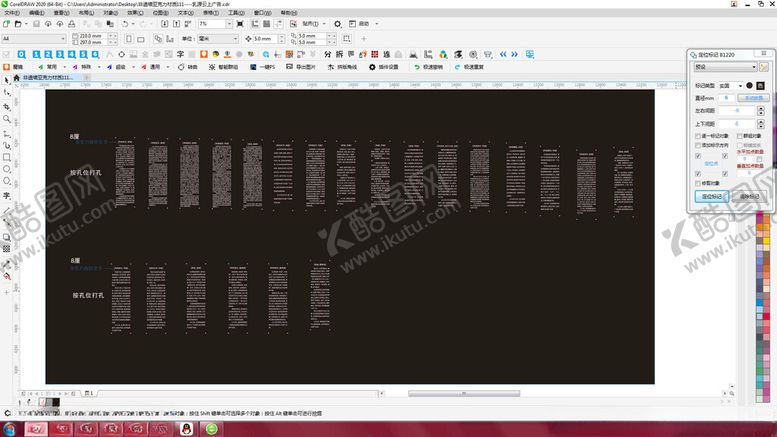777x437 pixels.
Task: Select the Crop tool in the toolbox
Action: point(6,107)
